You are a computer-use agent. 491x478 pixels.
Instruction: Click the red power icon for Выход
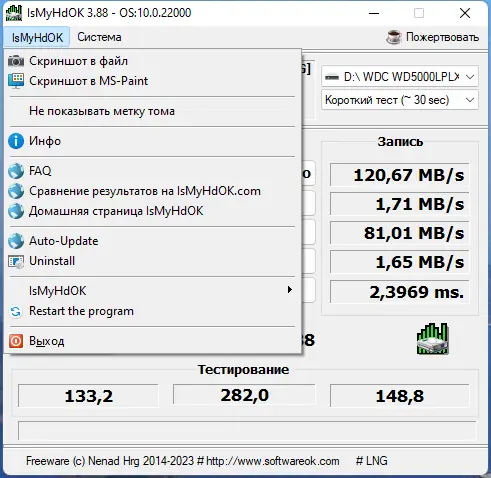(x=16, y=341)
